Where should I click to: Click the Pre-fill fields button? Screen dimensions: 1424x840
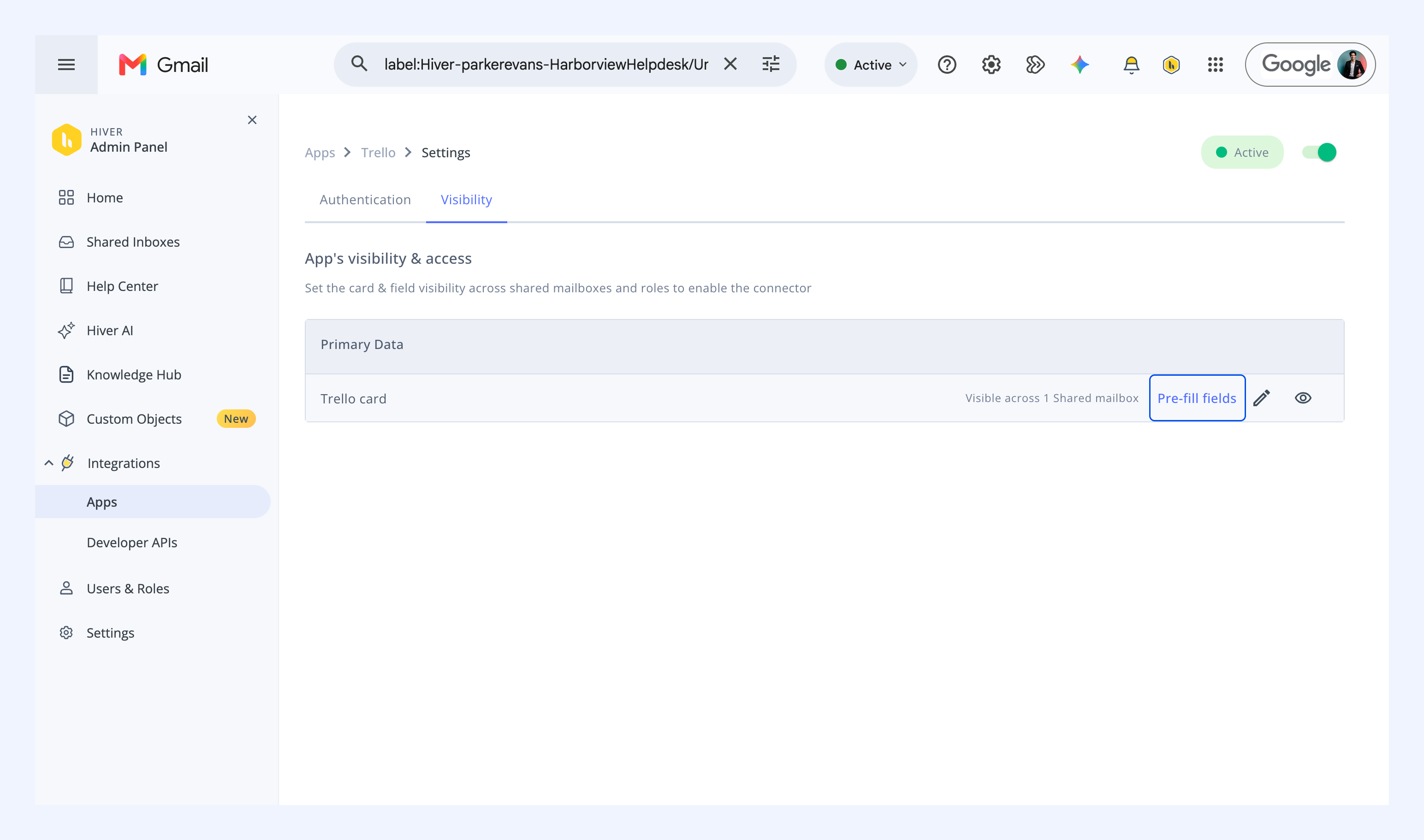(1197, 398)
